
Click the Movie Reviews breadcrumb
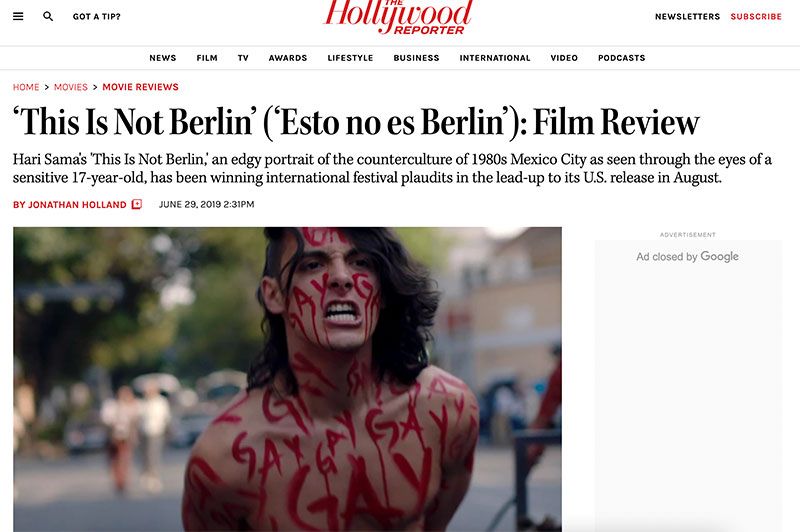[x=140, y=87]
